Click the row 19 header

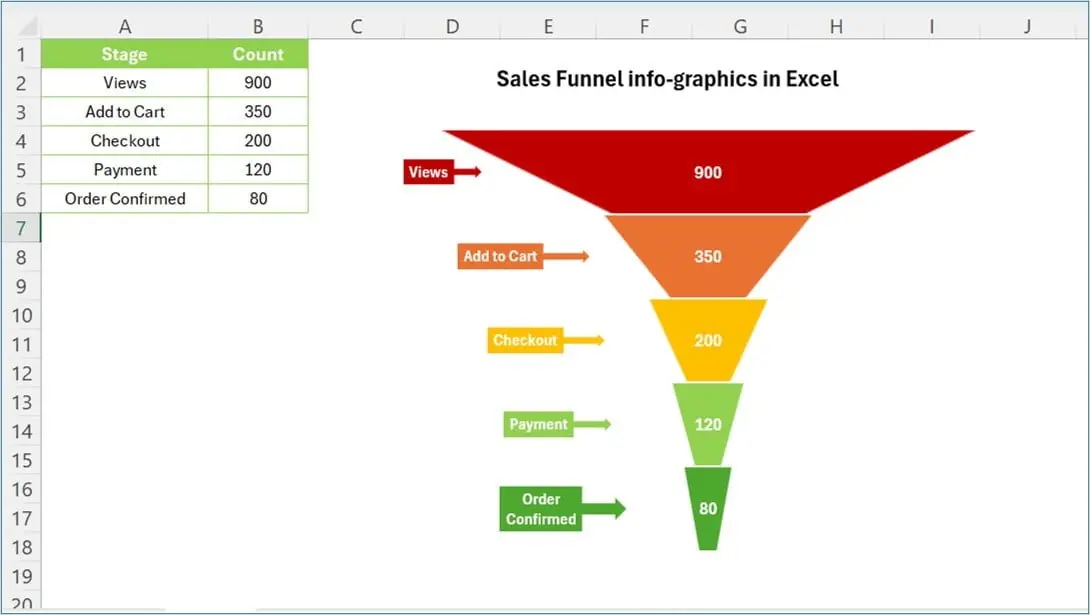(x=21, y=576)
